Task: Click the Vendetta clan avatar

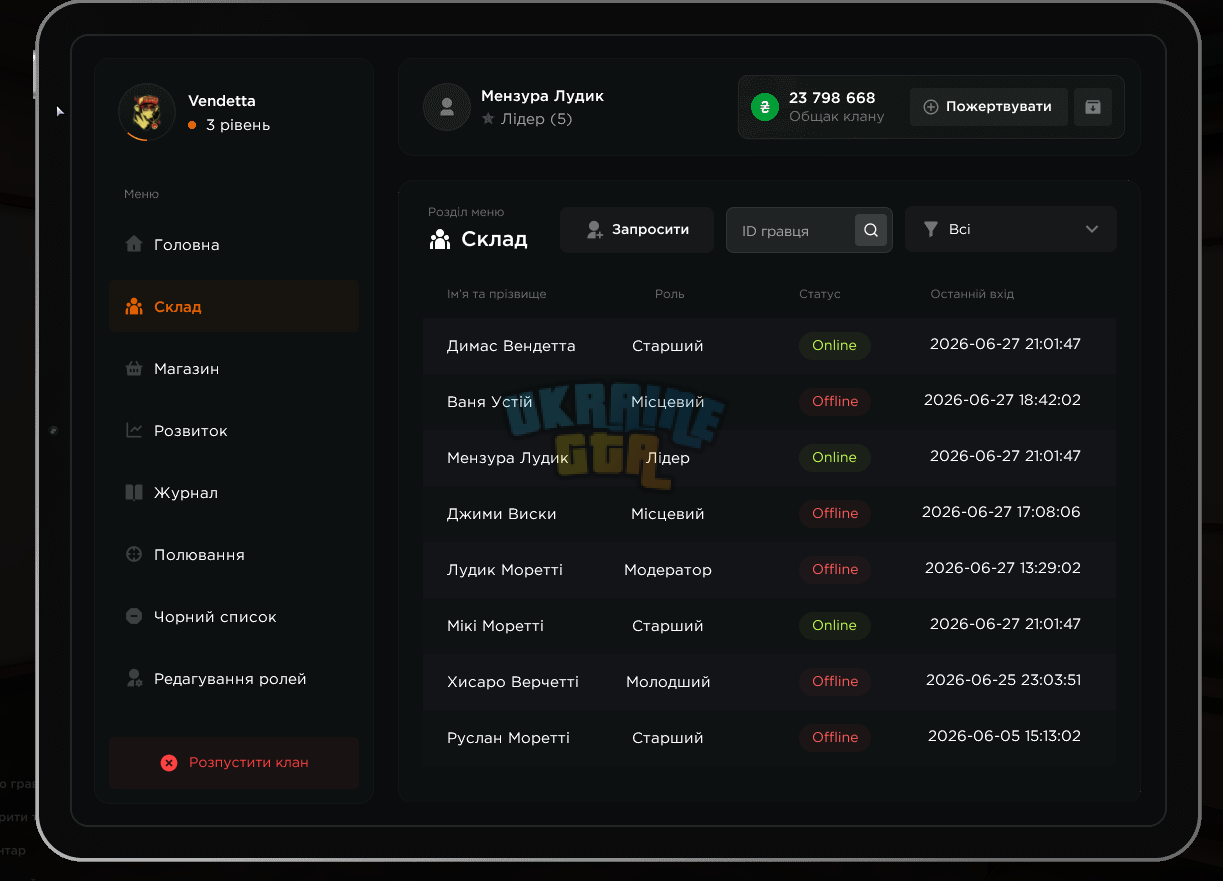Action: tap(147, 112)
